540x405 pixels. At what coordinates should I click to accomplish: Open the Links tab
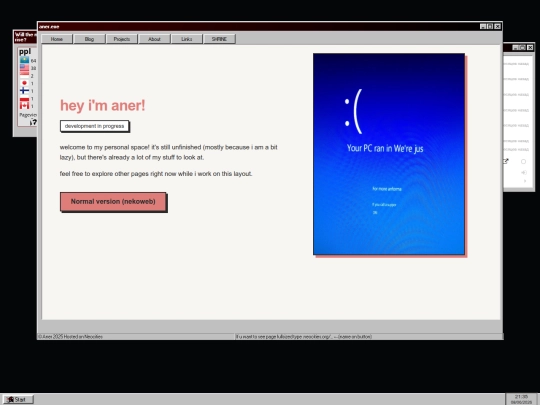(x=186, y=39)
